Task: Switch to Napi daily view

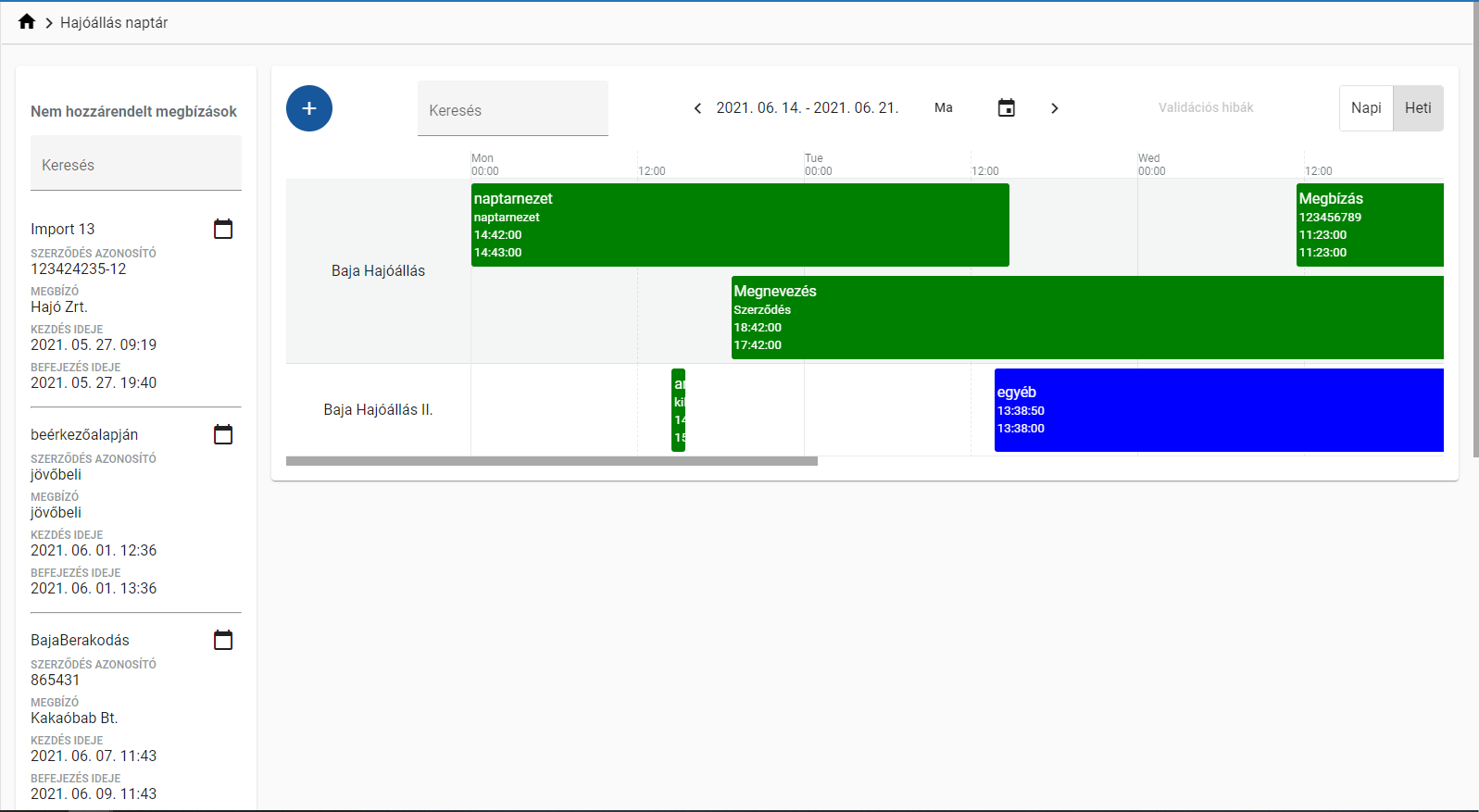Action: (1365, 108)
